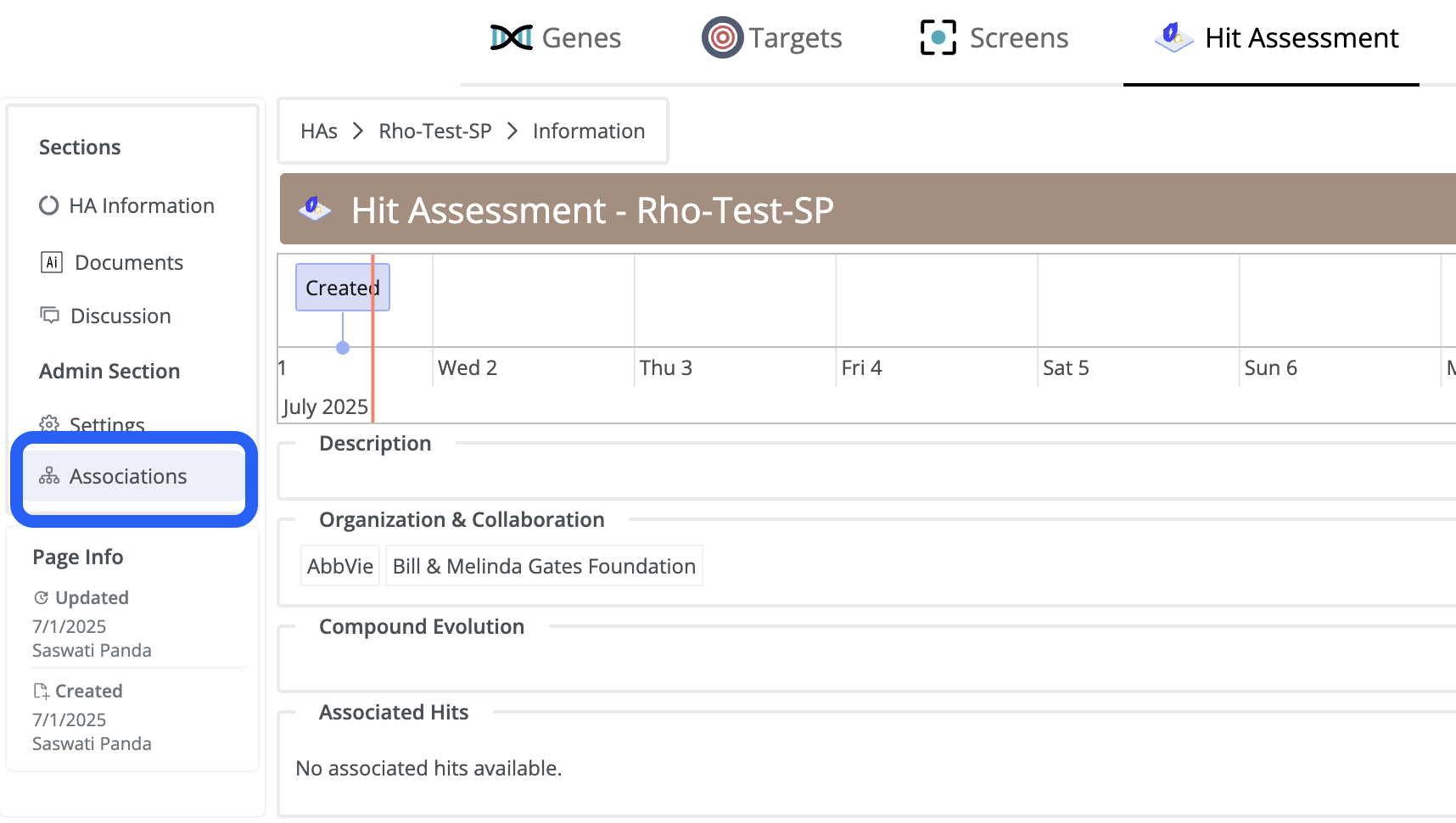Go to HAs in breadcrumb

[x=319, y=132]
